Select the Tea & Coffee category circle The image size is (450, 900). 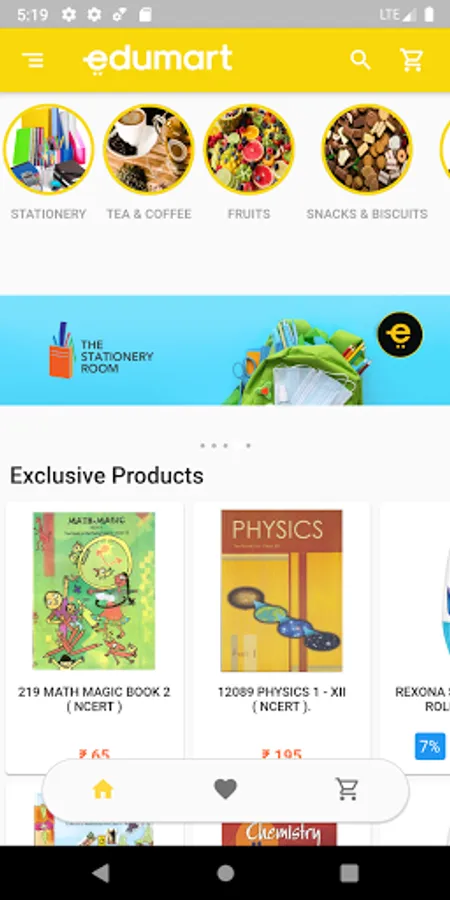tap(149, 149)
